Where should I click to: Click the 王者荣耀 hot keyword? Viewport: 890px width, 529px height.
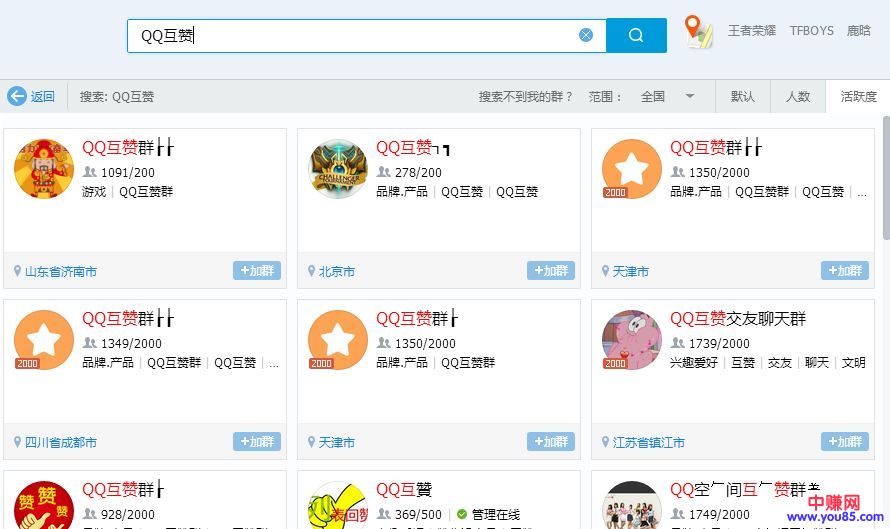(x=752, y=31)
